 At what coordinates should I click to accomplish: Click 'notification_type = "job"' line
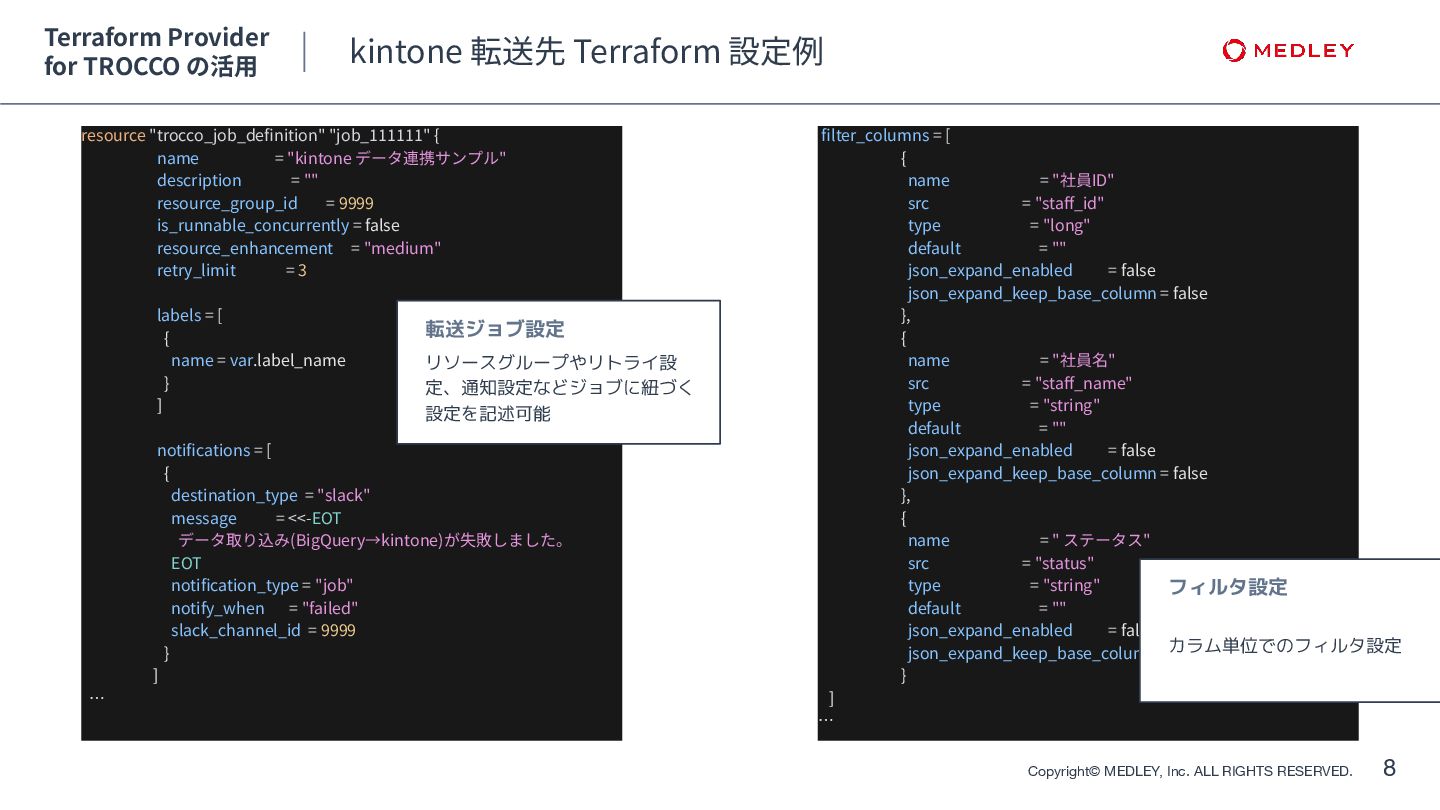[x=262, y=585]
